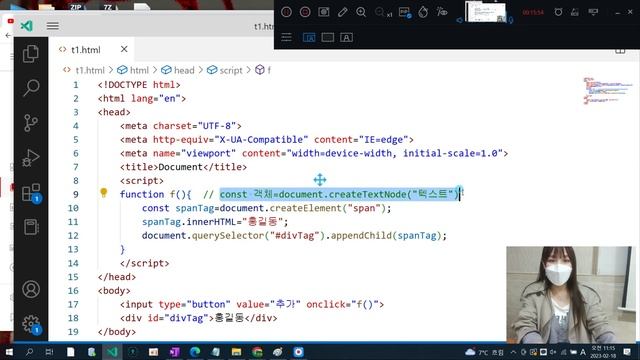Click line number 9 in gutter

[76, 194]
